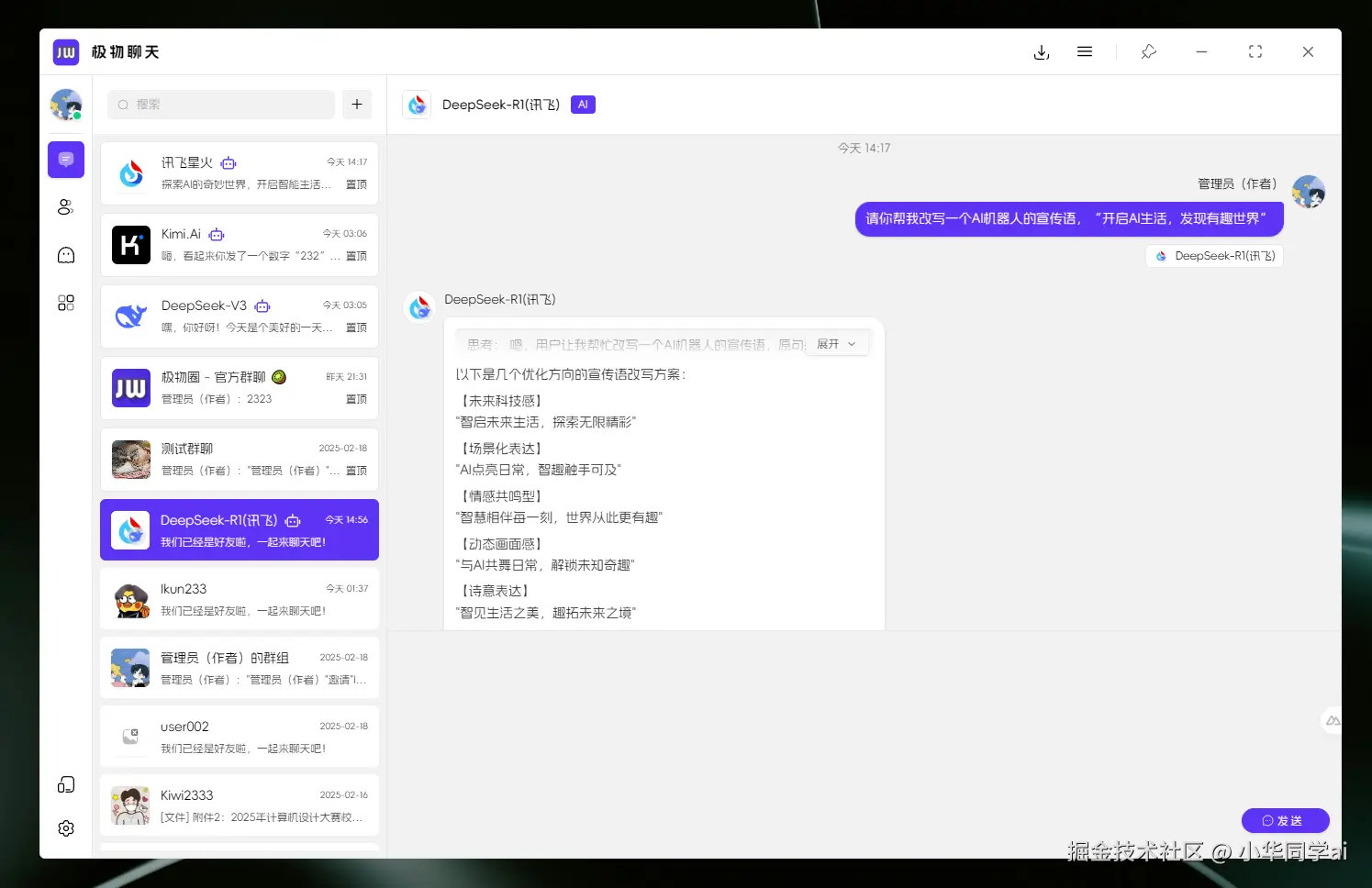
Task: Click the DeepSeek-R1(讯飞) avatar in the chat header
Action: [x=417, y=105]
